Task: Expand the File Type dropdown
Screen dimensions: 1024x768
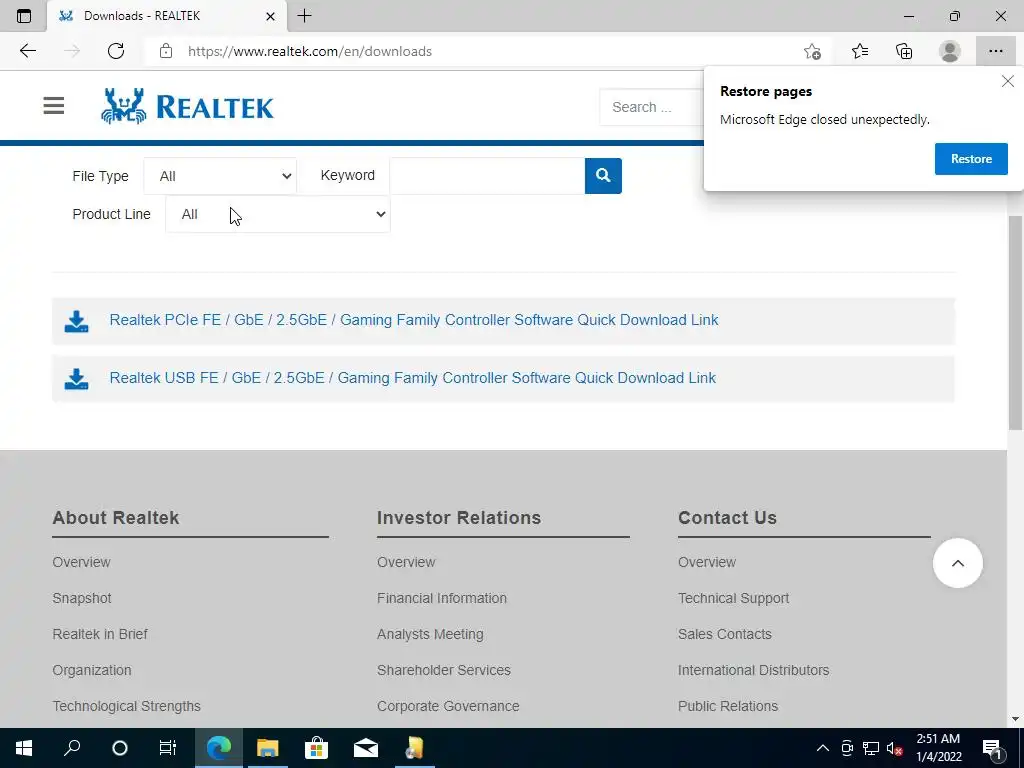Action: (x=220, y=176)
